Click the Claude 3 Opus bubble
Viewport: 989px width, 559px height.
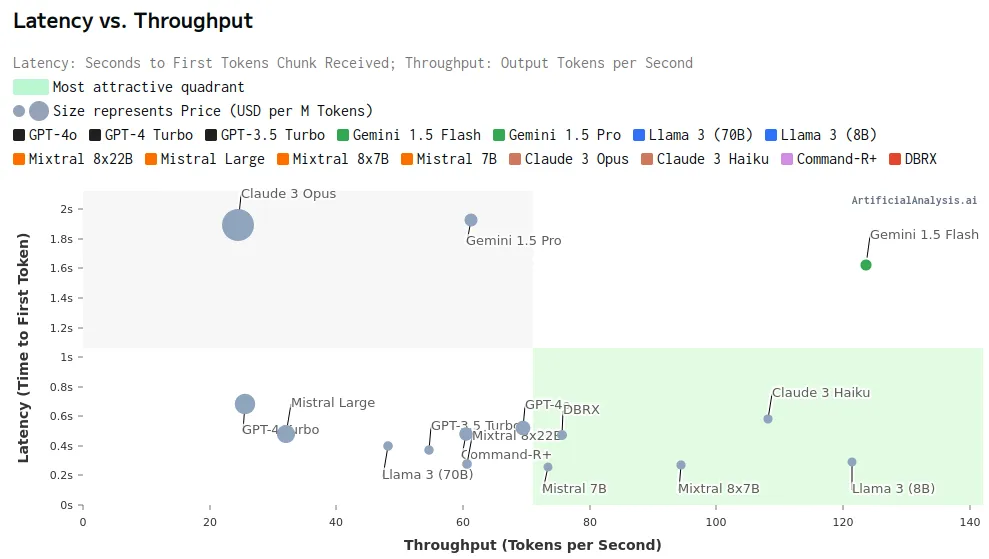237,225
